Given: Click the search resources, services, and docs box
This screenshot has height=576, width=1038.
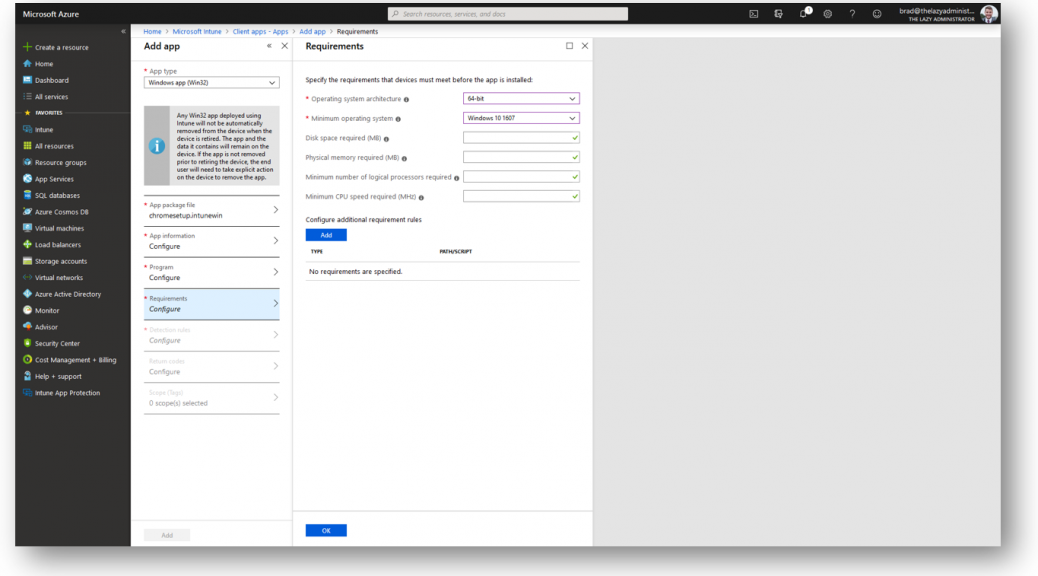Looking at the screenshot, I should click(x=508, y=14).
